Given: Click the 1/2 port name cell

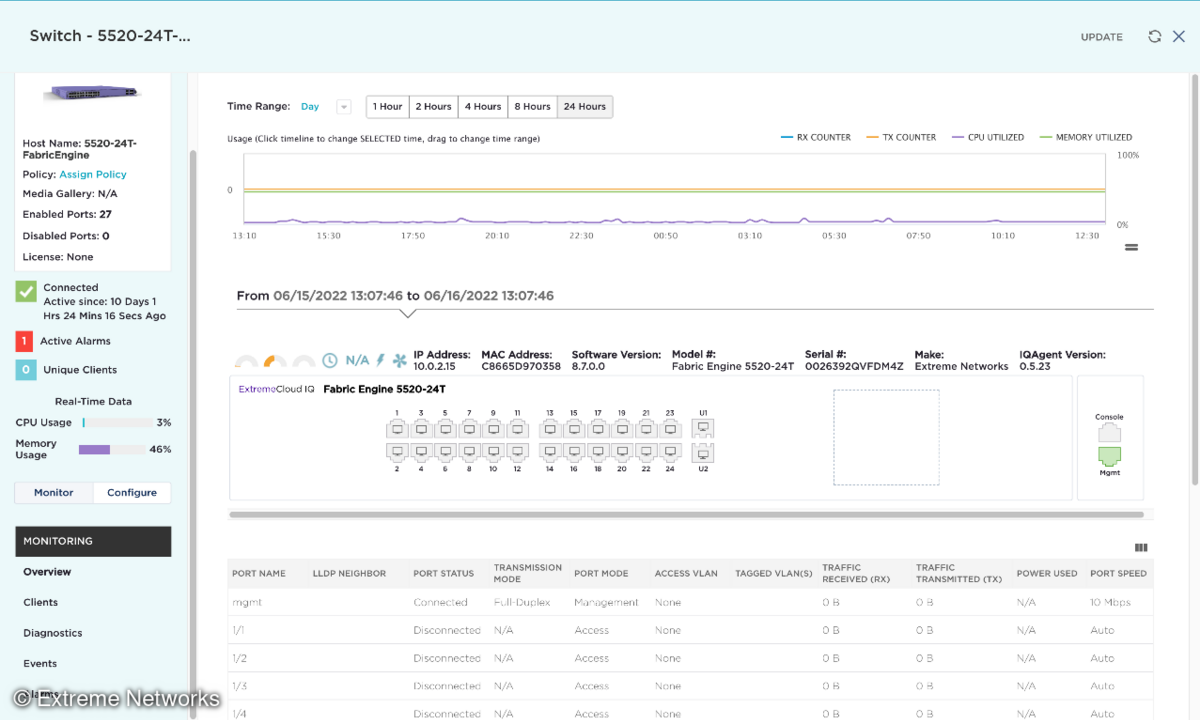Looking at the screenshot, I should click(240, 659).
